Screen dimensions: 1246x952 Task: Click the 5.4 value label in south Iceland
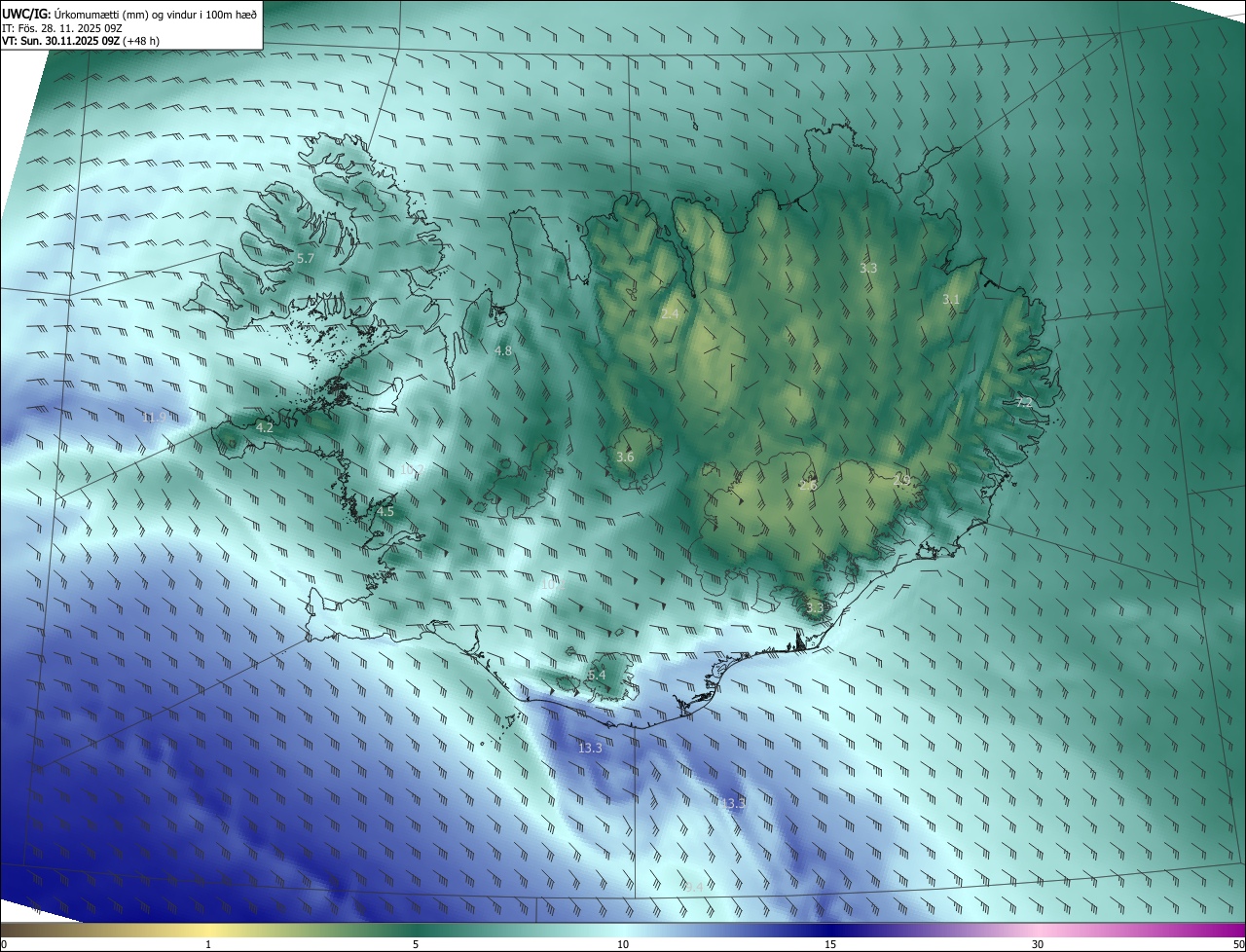tap(597, 675)
